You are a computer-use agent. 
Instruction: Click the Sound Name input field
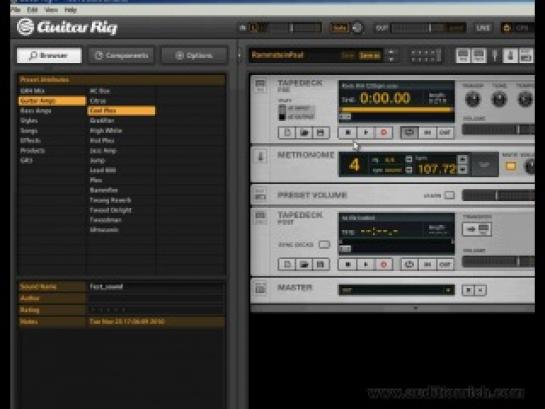156,287
